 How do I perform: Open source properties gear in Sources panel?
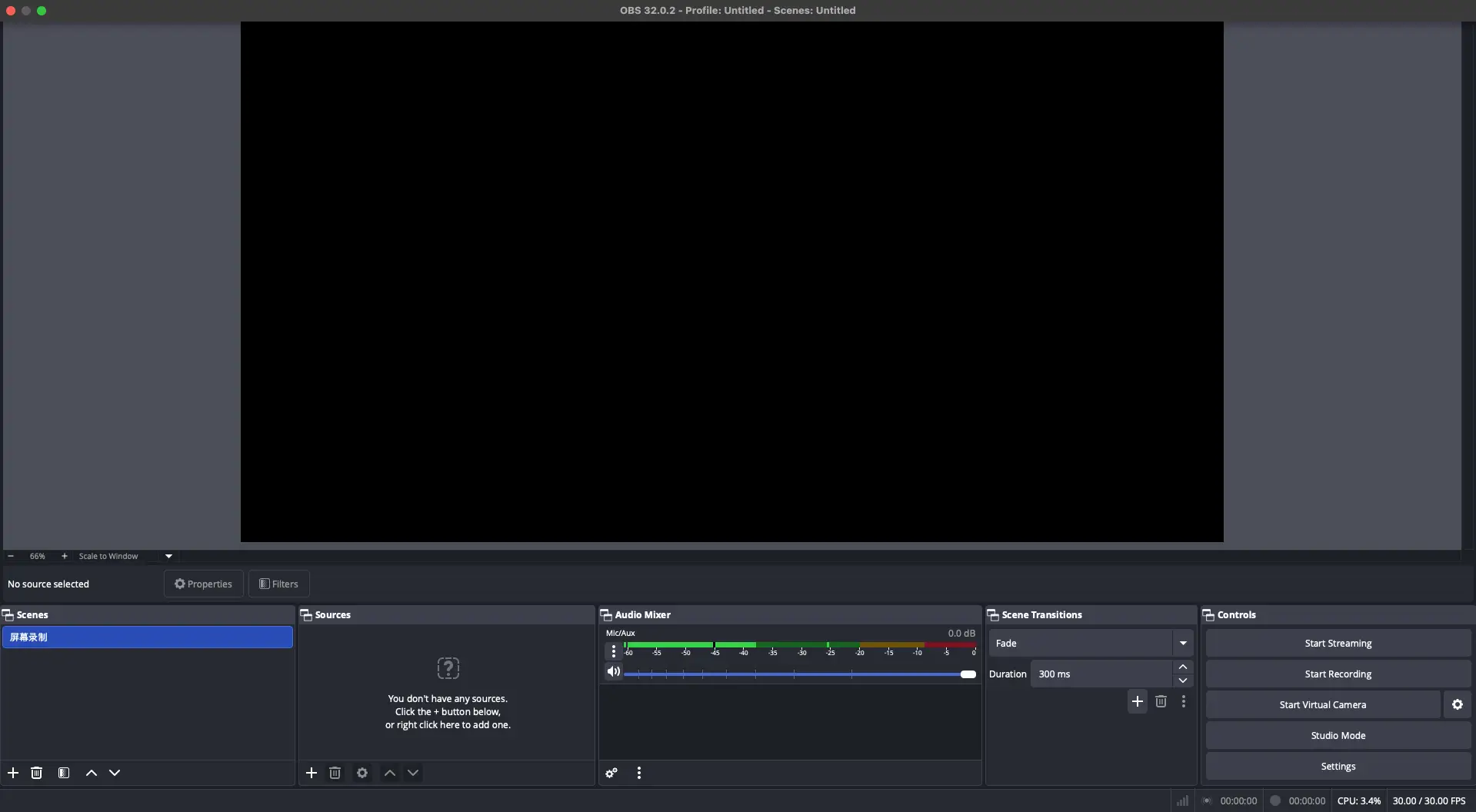click(362, 773)
